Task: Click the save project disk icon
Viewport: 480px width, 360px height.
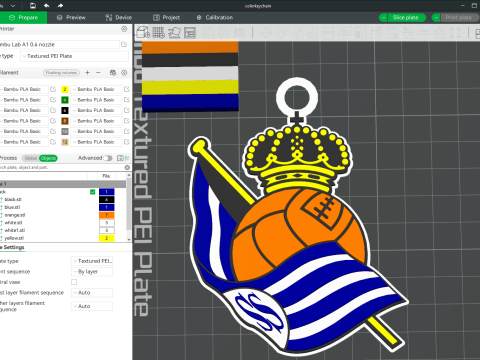Action: coord(33,6)
